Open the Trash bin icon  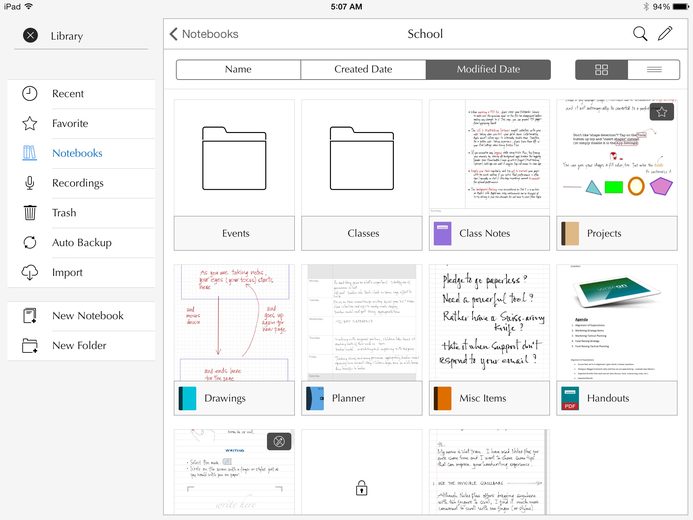(30, 213)
